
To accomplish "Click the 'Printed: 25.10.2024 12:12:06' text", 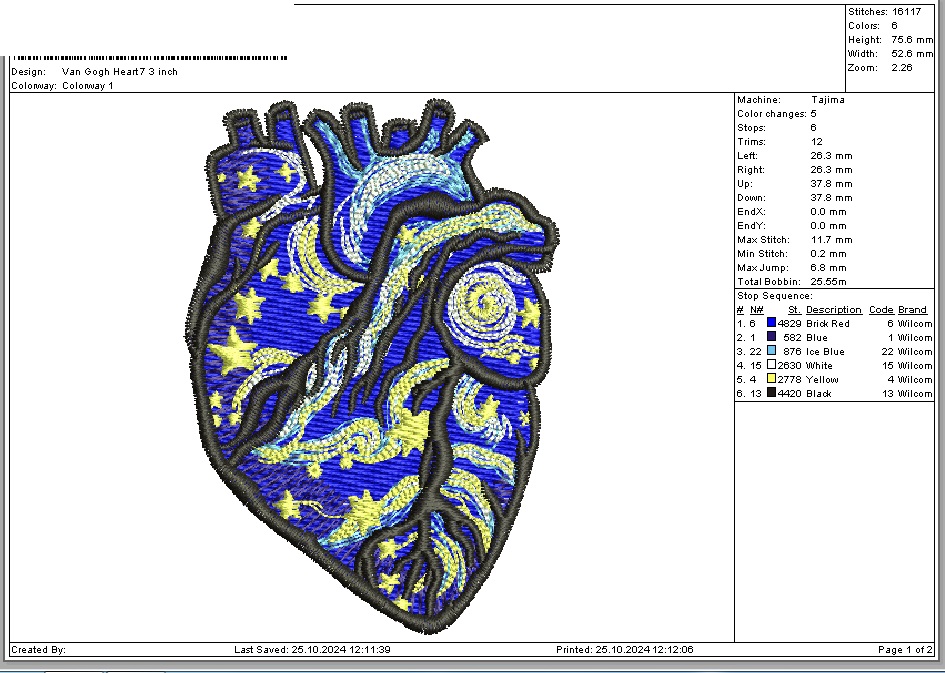I will click(624, 650).
